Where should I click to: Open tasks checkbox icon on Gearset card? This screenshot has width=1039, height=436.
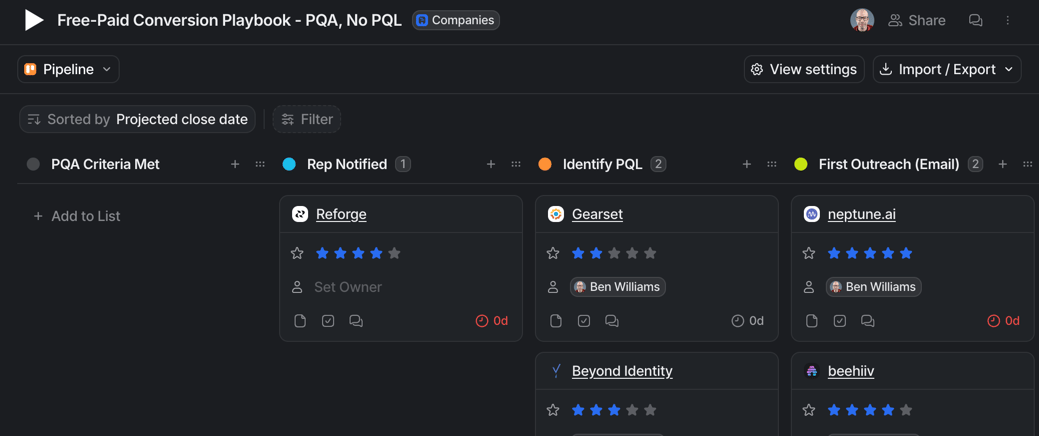(x=584, y=321)
